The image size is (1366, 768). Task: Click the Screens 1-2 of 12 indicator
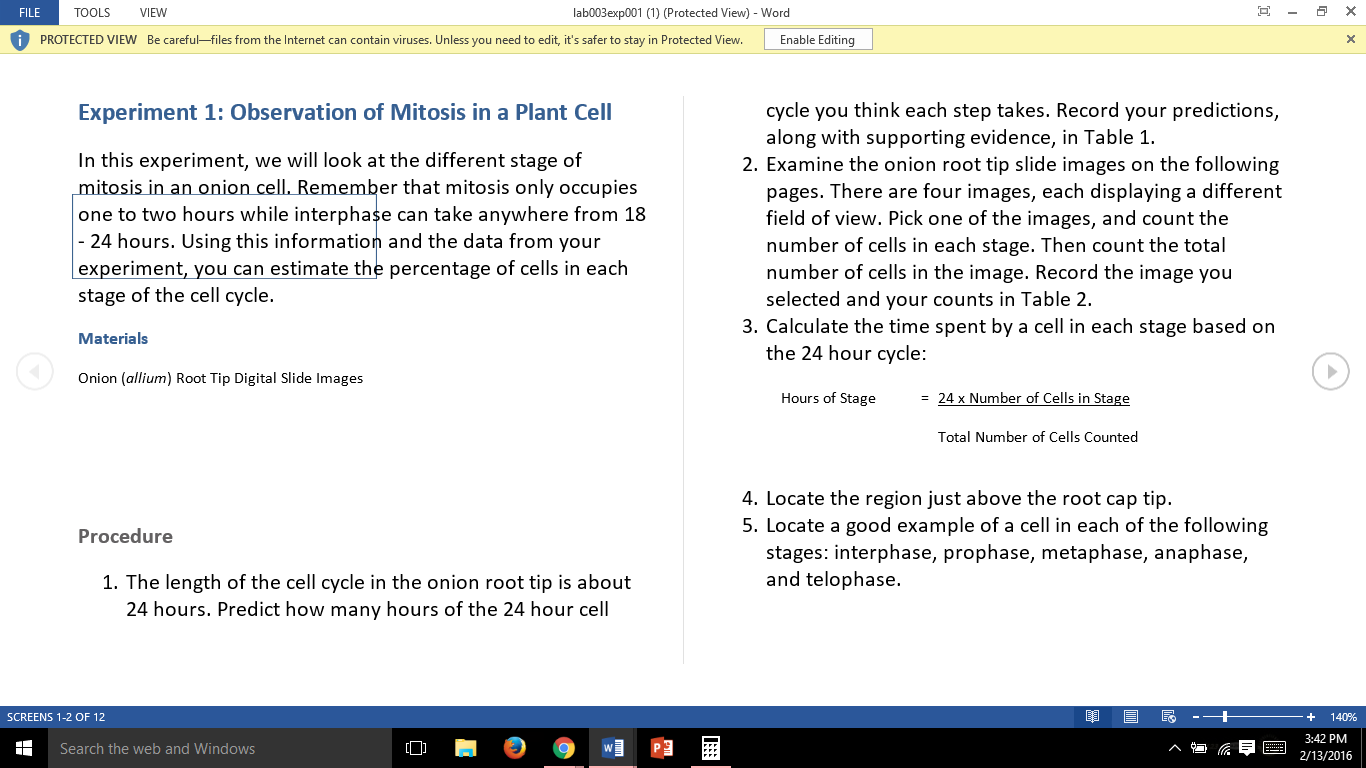(56, 717)
